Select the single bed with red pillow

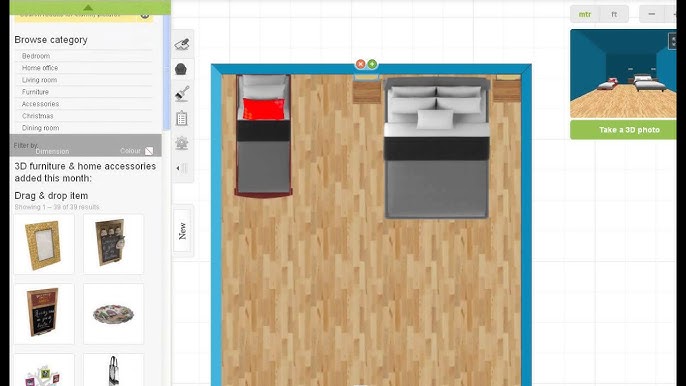point(263,136)
